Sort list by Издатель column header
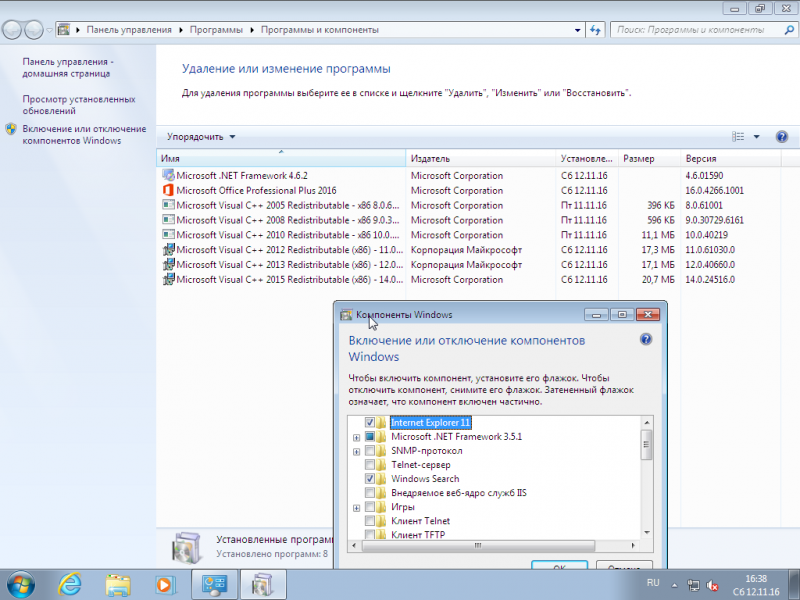 (x=481, y=158)
